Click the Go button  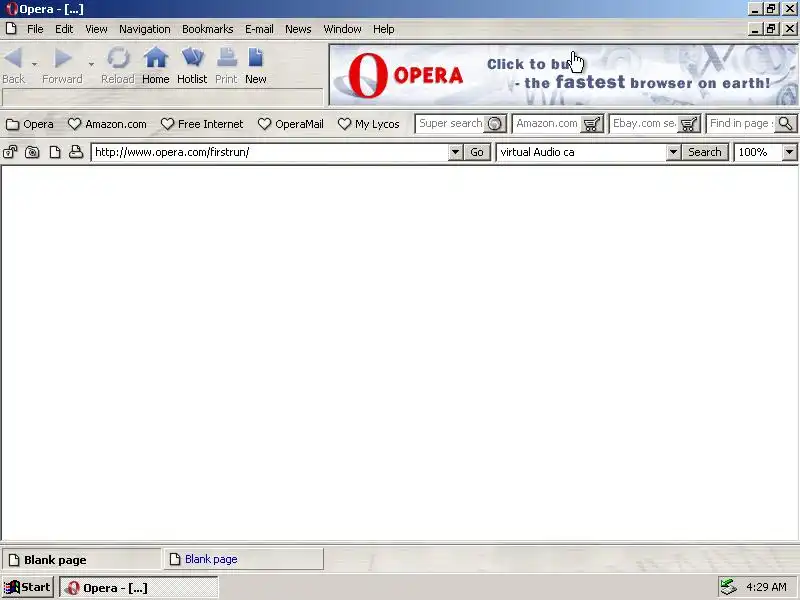tap(477, 152)
